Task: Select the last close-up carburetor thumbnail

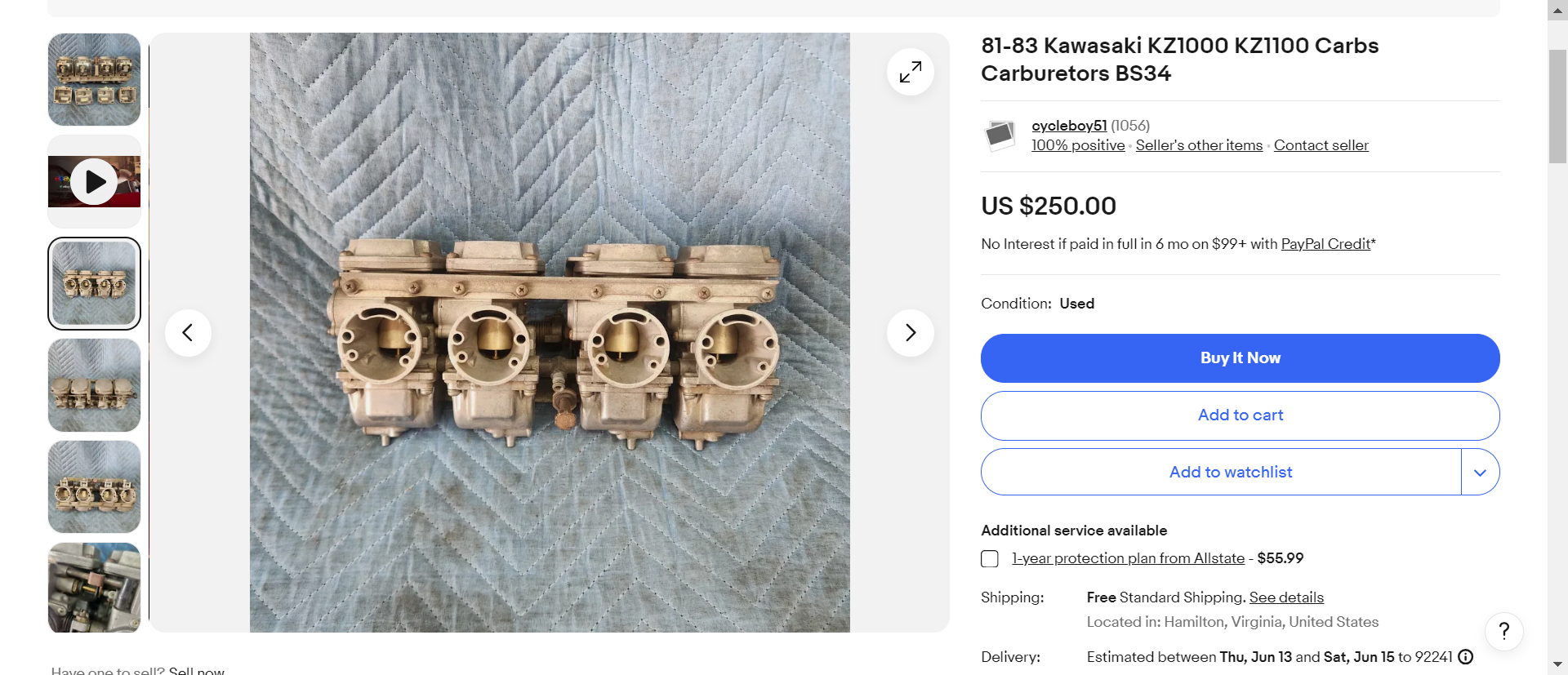Action: point(94,588)
